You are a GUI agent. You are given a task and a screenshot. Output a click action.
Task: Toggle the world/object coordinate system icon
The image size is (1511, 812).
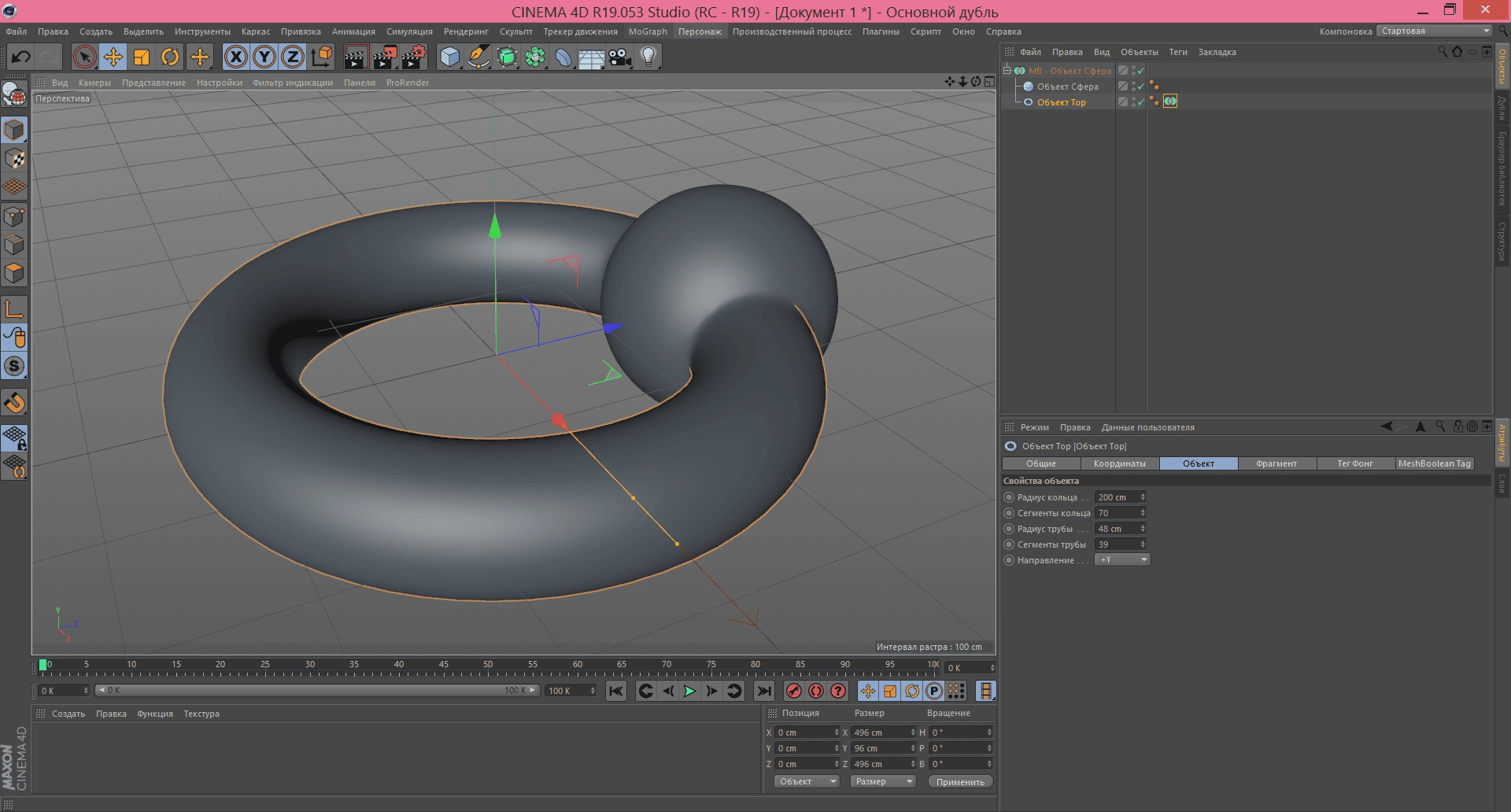(322, 57)
